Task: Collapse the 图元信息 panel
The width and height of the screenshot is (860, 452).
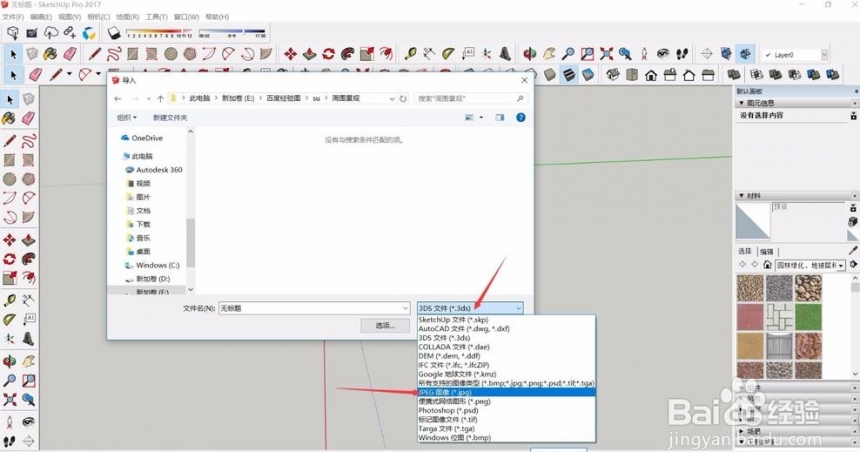Action: [742, 103]
